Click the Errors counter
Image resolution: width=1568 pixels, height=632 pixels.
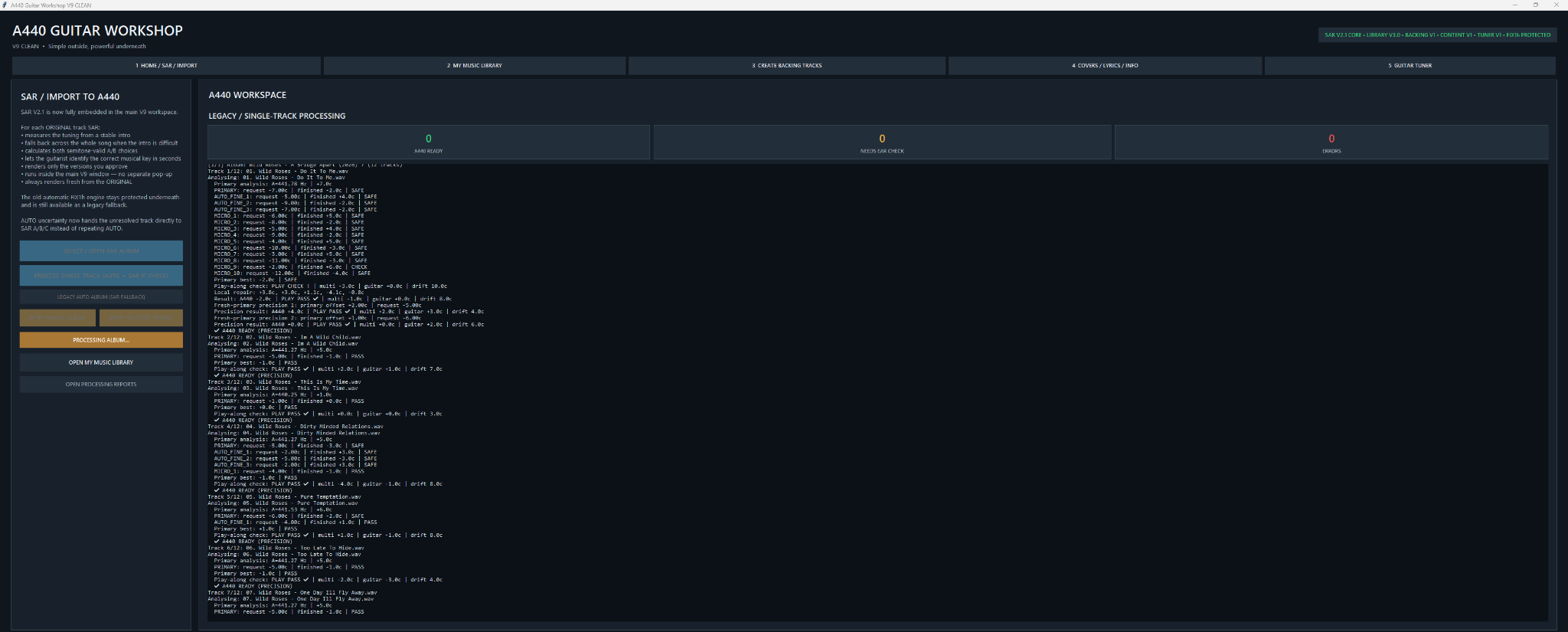1331,142
